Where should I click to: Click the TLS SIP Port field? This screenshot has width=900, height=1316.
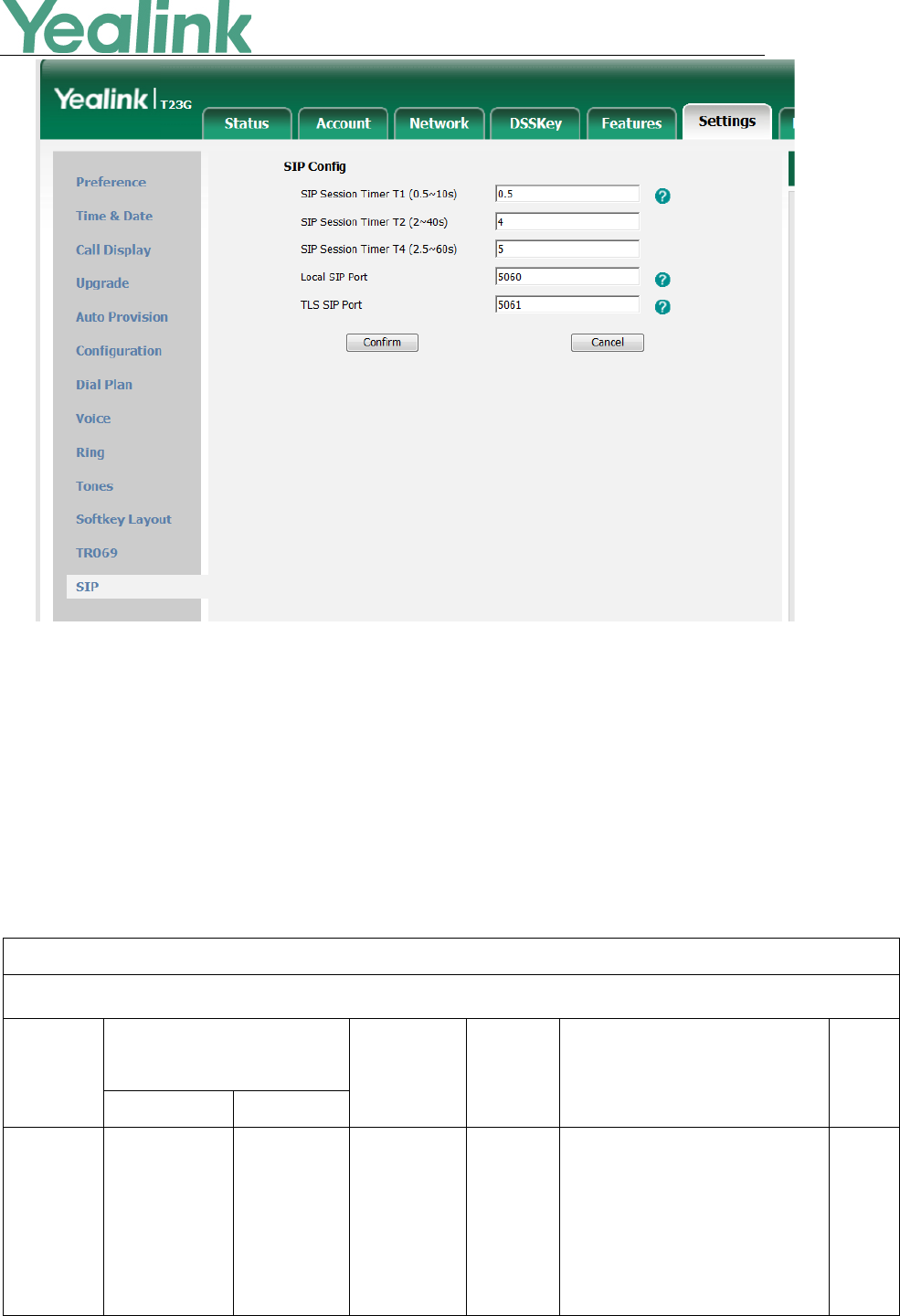[567, 305]
